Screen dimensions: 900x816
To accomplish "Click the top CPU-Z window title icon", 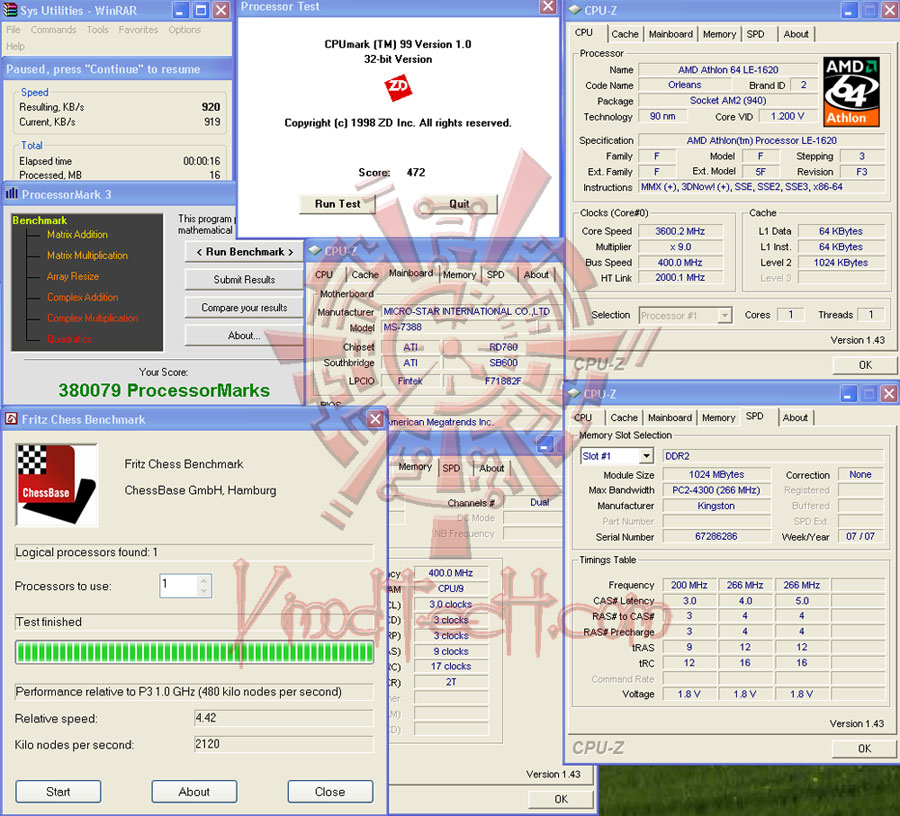I will pos(575,10).
